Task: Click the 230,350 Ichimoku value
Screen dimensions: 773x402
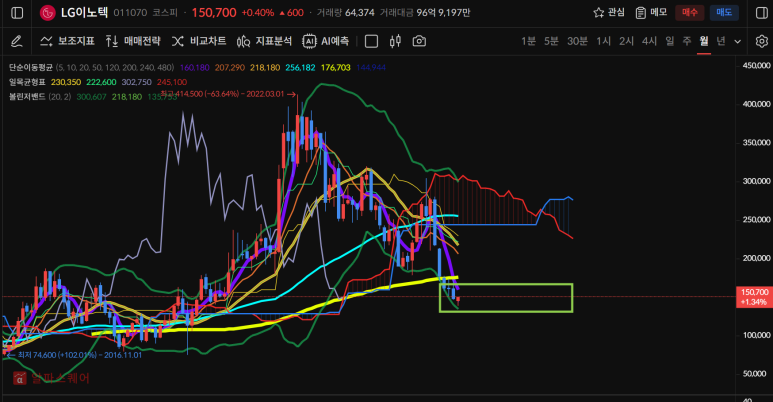Action: click(x=66, y=82)
